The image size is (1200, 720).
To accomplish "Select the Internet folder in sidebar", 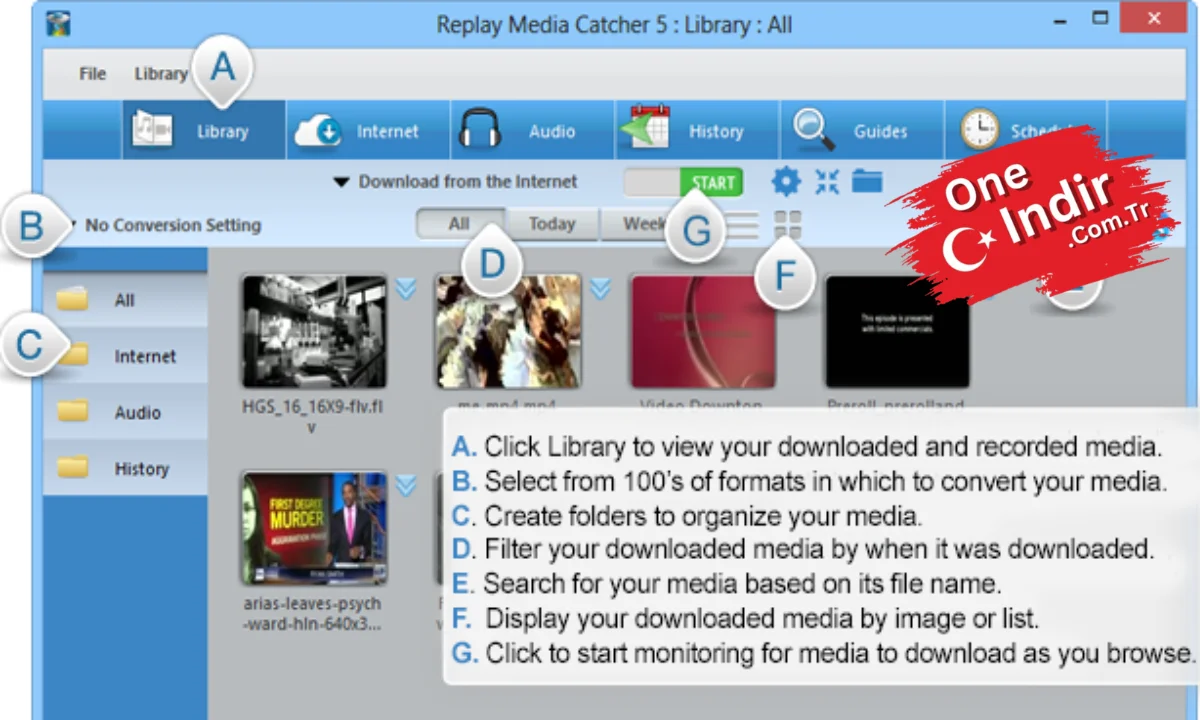I will (125, 356).
